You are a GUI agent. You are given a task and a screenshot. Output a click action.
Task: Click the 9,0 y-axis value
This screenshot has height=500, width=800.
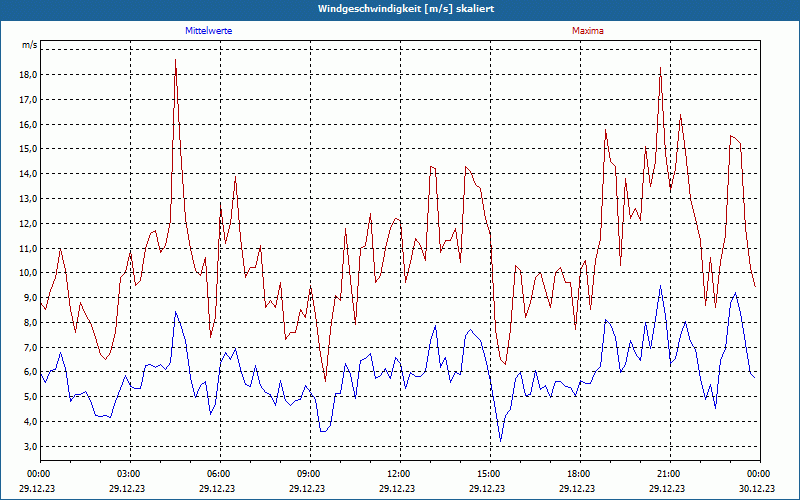[31, 298]
